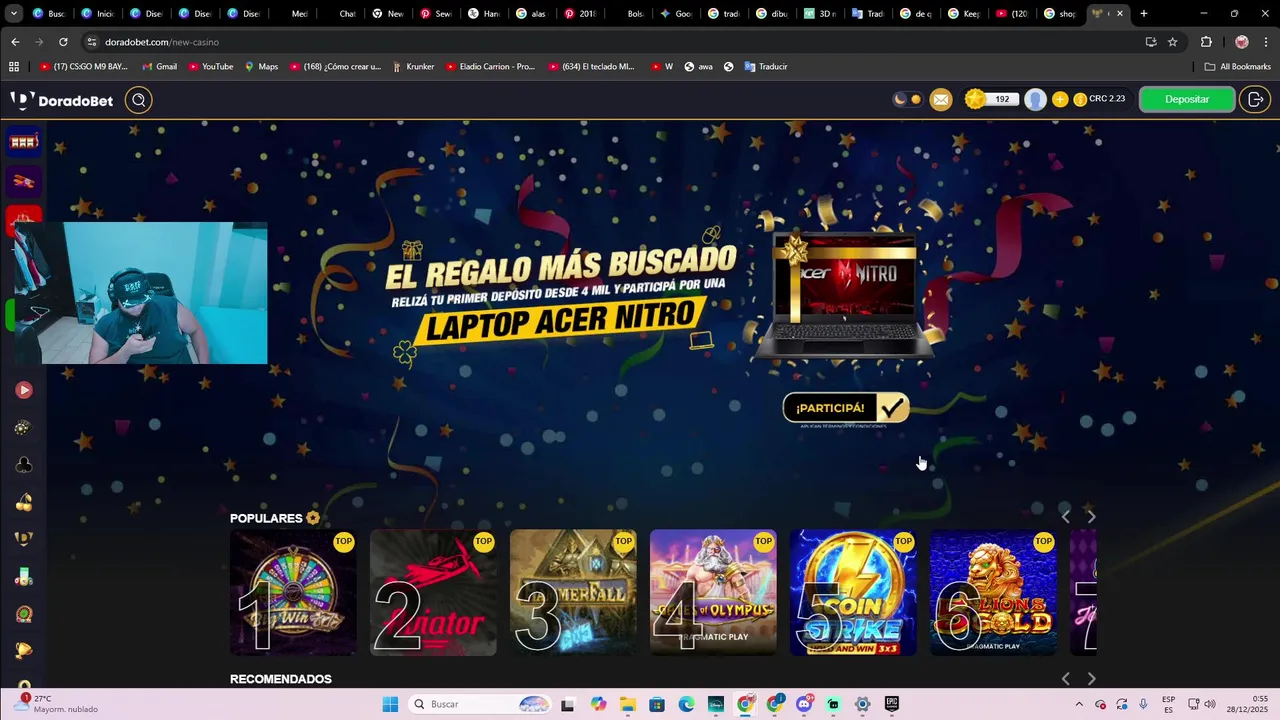Open the roulette wheel sidebar icon
Image resolution: width=1280 pixels, height=720 pixels.
pos(24,614)
